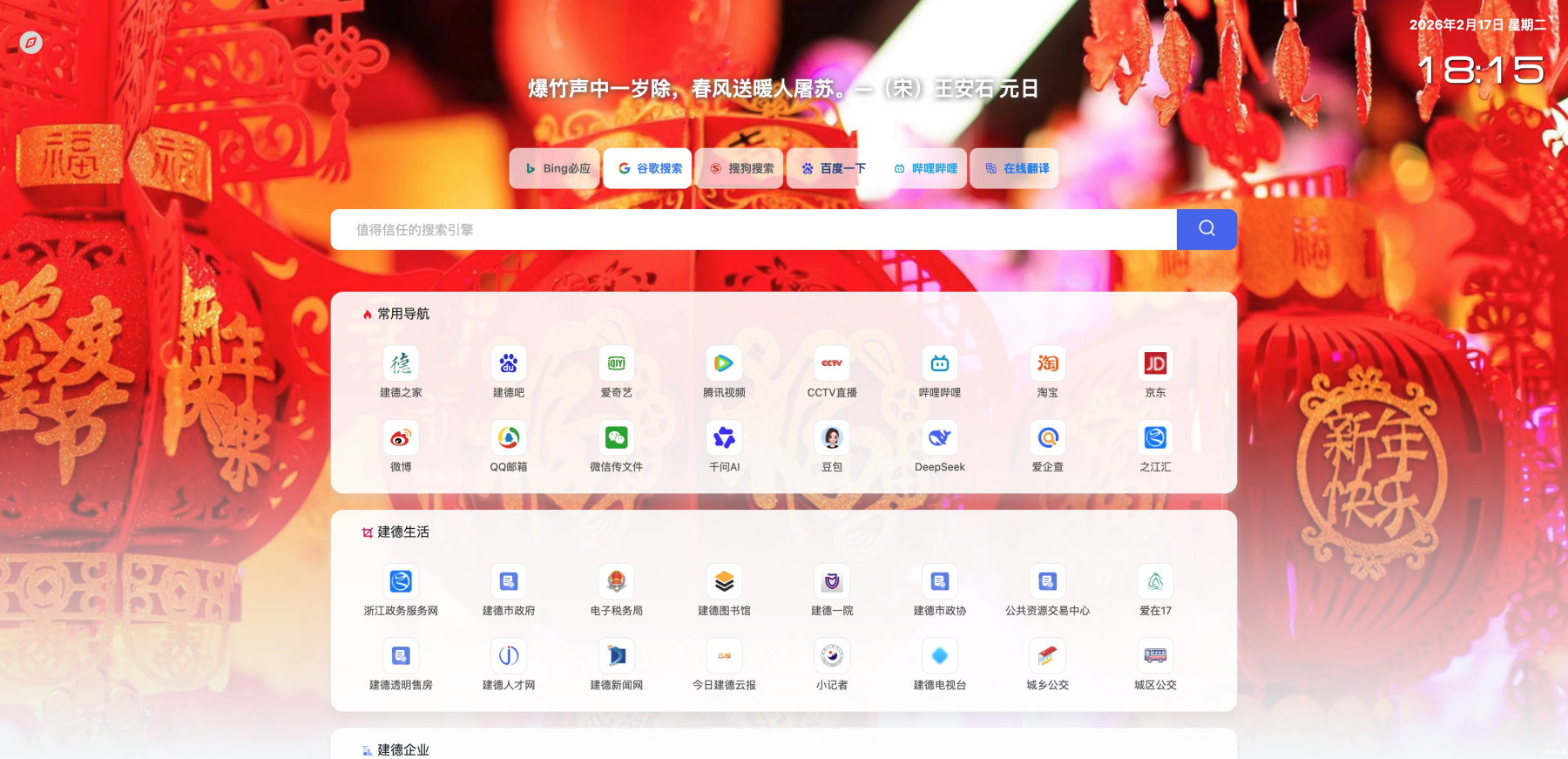Open the 爱企查 icon
This screenshot has width=1568, height=759.
click(1048, 437)
